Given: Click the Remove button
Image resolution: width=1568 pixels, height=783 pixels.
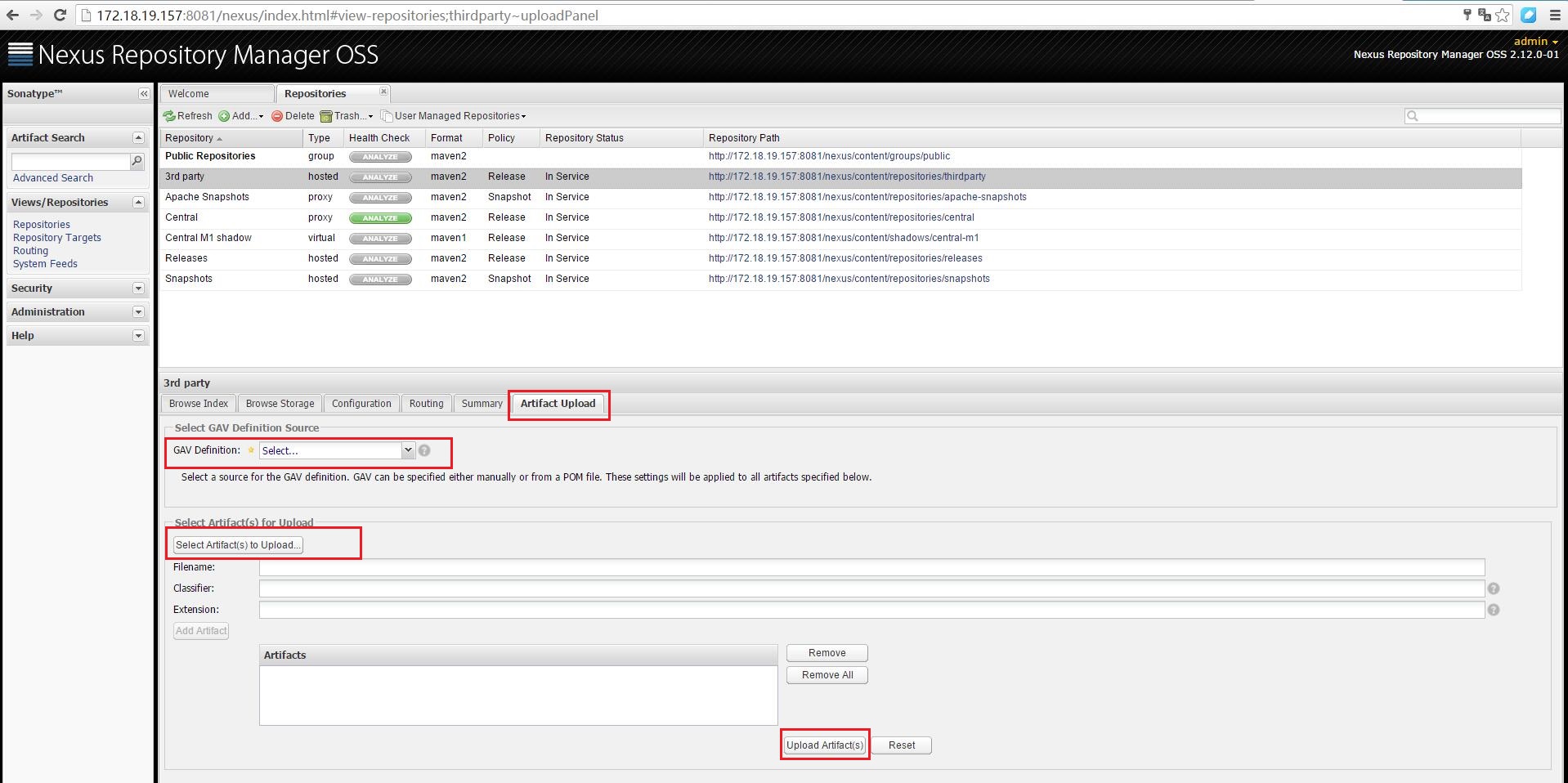Looking at the screenshot, I should 827,653.
